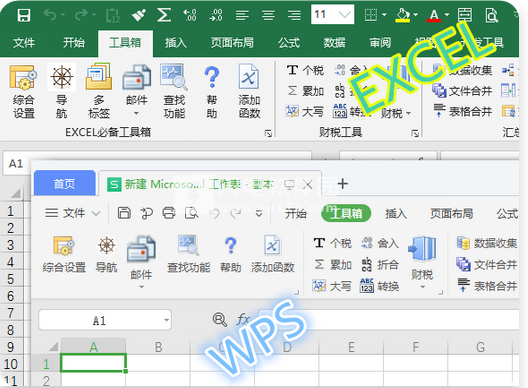Click 折合 button in WPS ribbon
The height and width of the screenshot is (388, 528).
380,264
